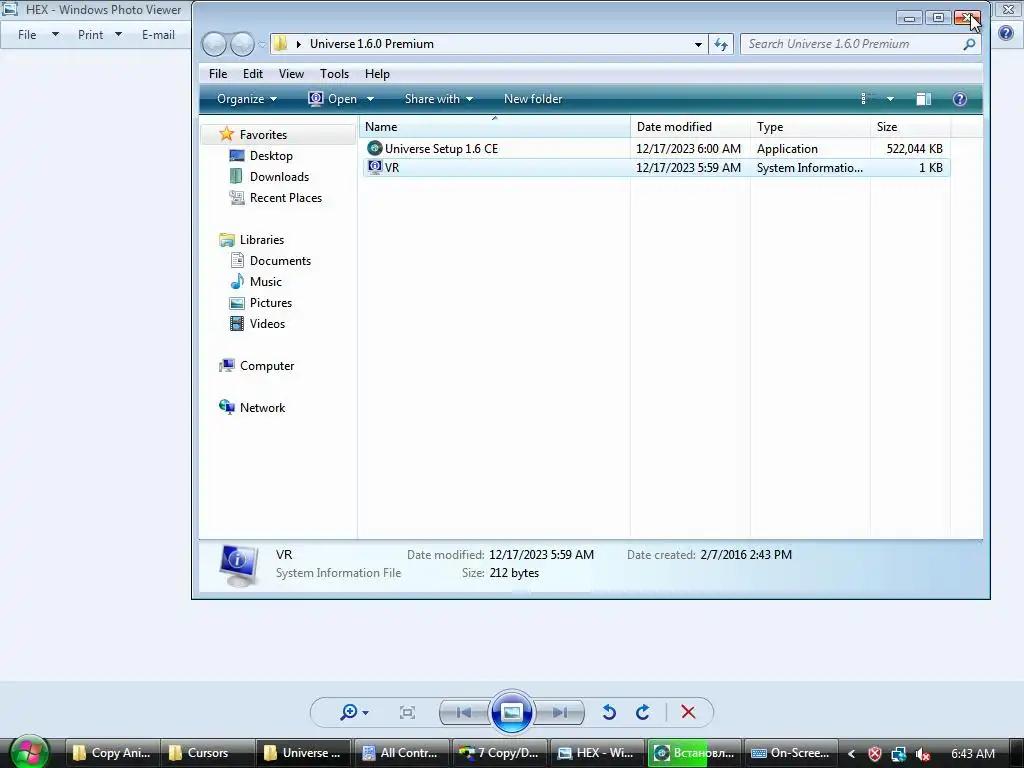This screenshot has width=1024, height=768.
Task: Select Computer in navigation pane
Action: (x=266, y=366)
